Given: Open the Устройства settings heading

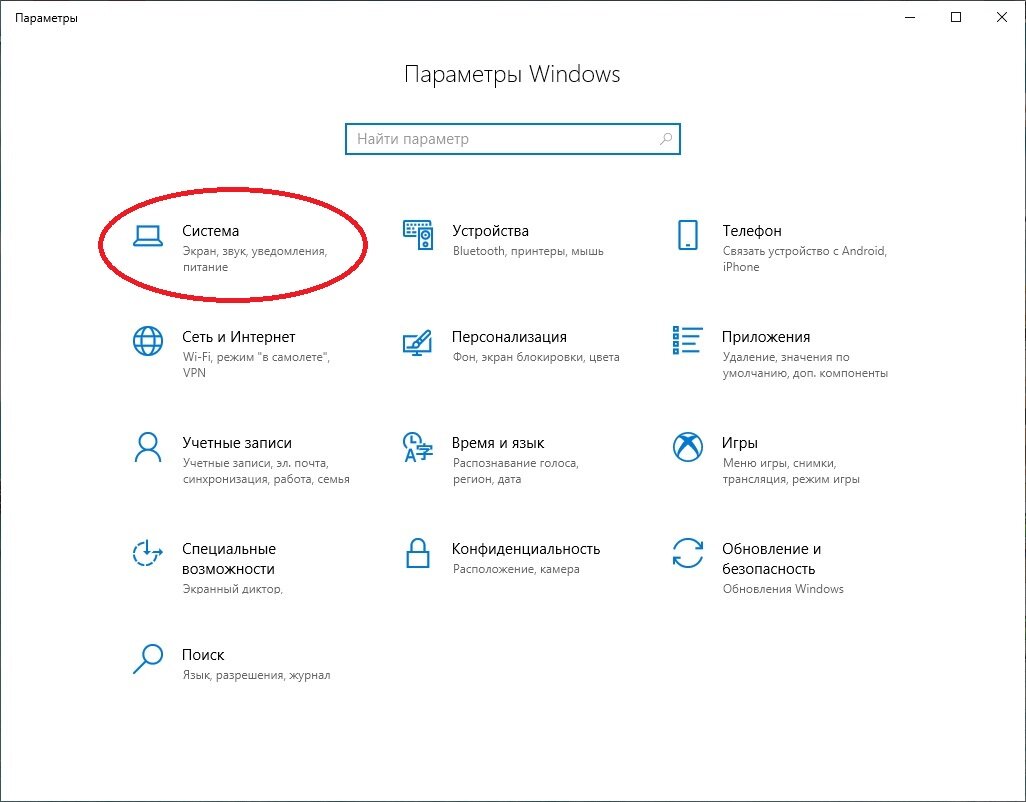Looking at the screenshot, I should (490, 231).
